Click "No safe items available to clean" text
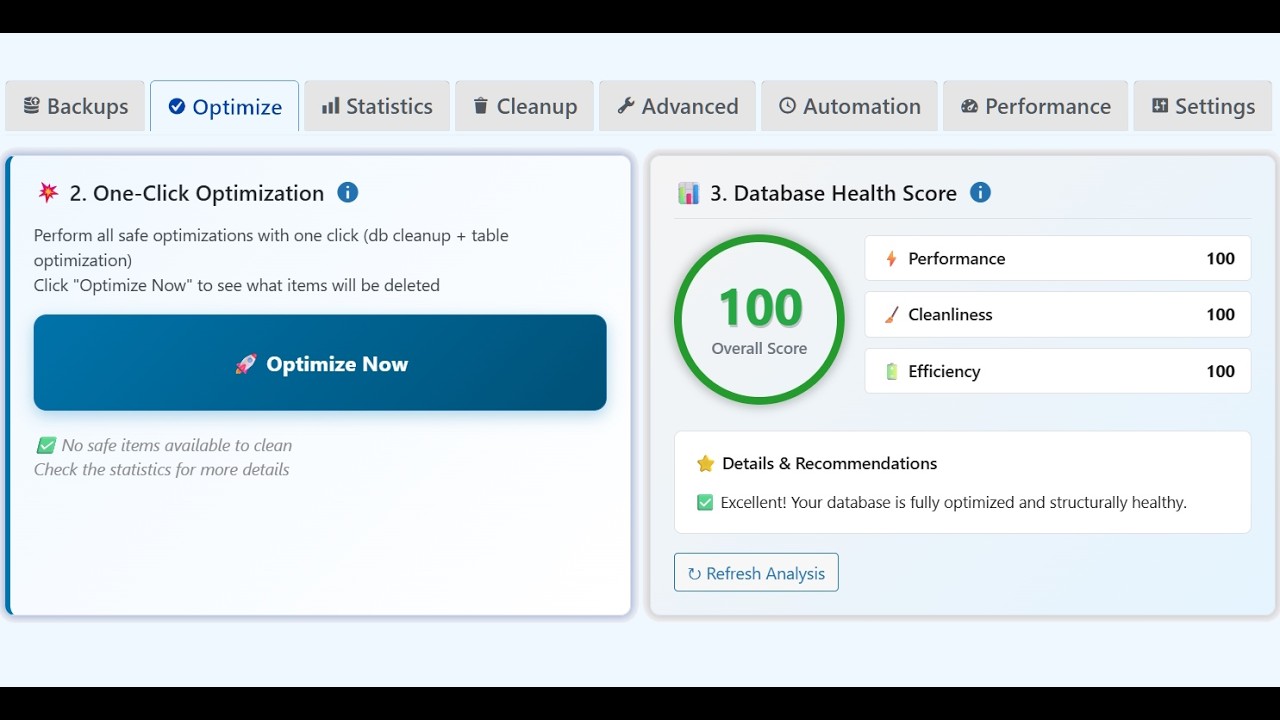This screenshot has height=720, width=1280. pos(177,445)
